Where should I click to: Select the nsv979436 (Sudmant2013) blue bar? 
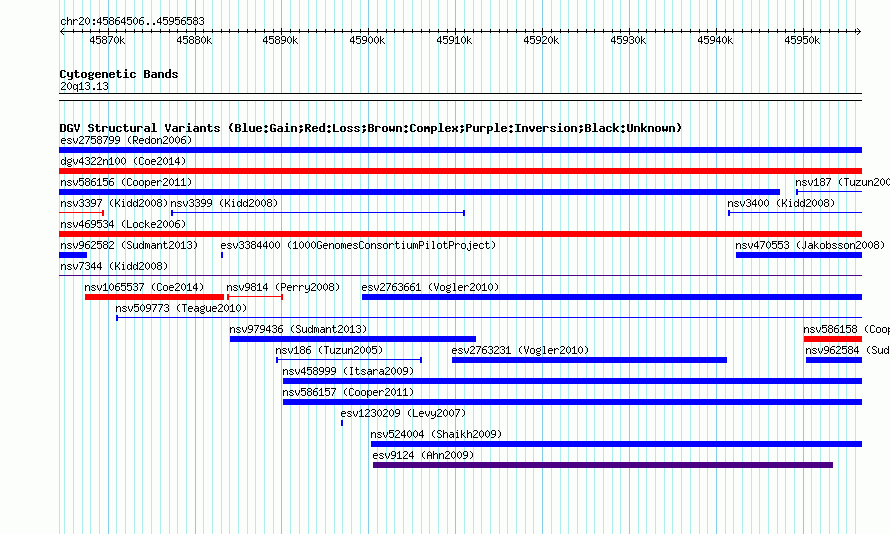(x=352, y=339)
